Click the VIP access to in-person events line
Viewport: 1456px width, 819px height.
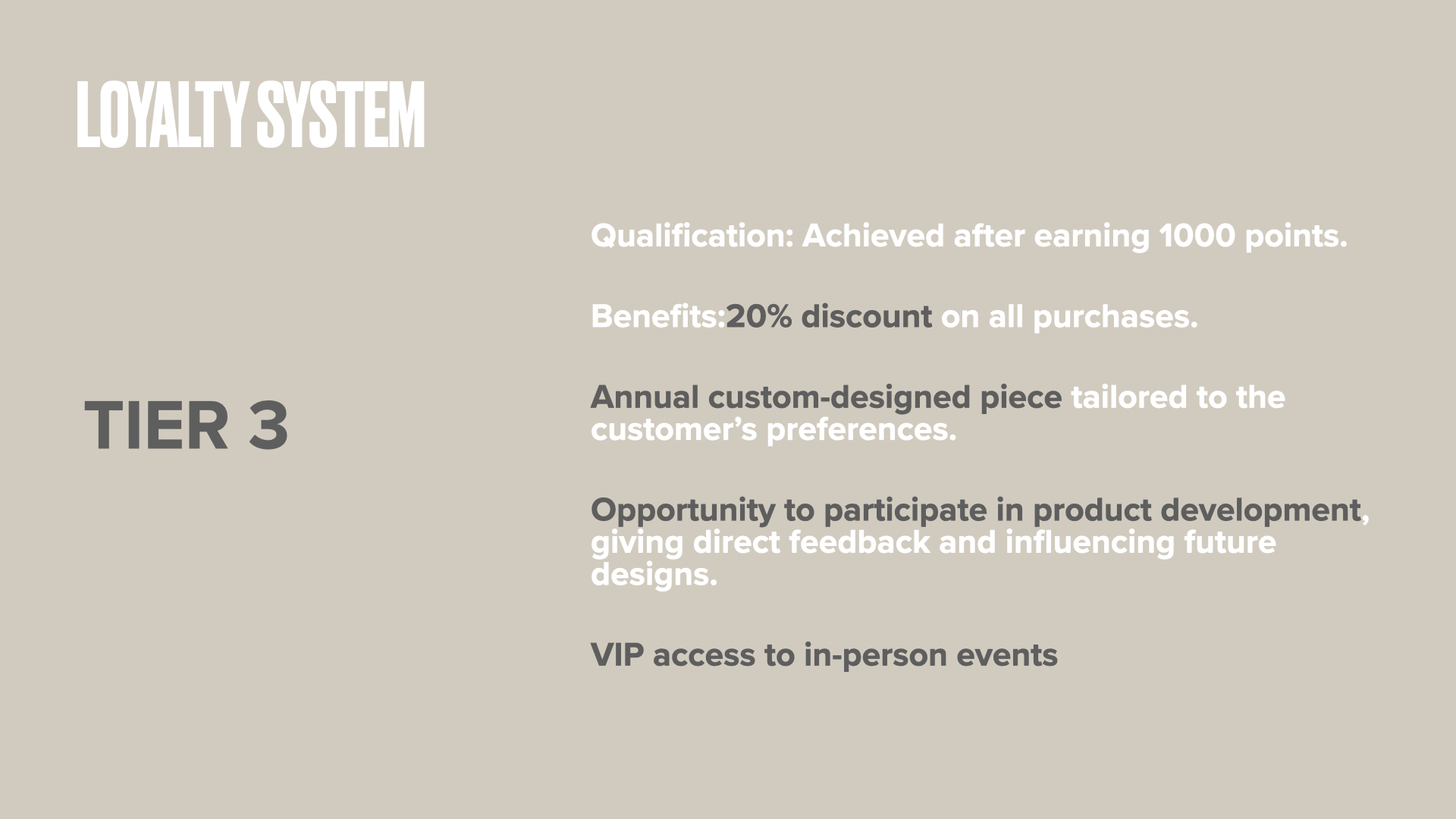824,655
